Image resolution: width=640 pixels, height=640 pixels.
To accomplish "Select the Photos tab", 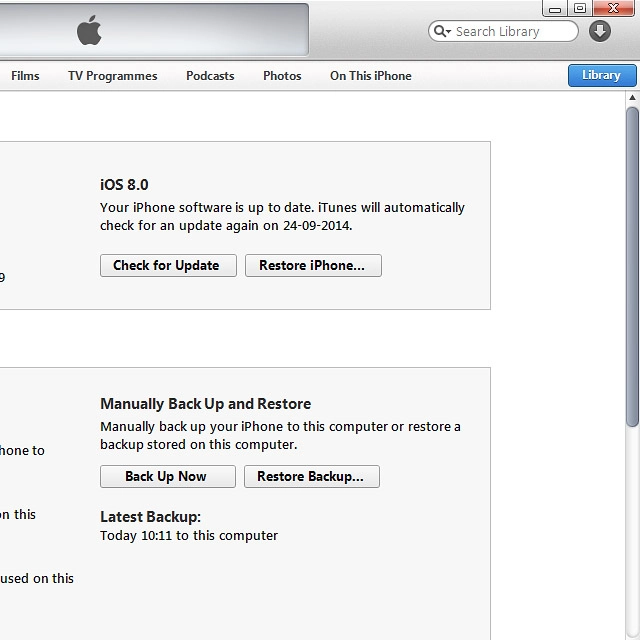I will 282,76.
